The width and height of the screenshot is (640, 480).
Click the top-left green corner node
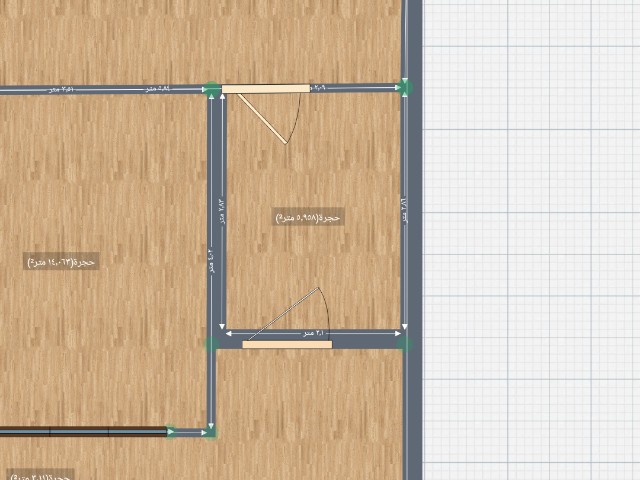[x=212, y=89]
